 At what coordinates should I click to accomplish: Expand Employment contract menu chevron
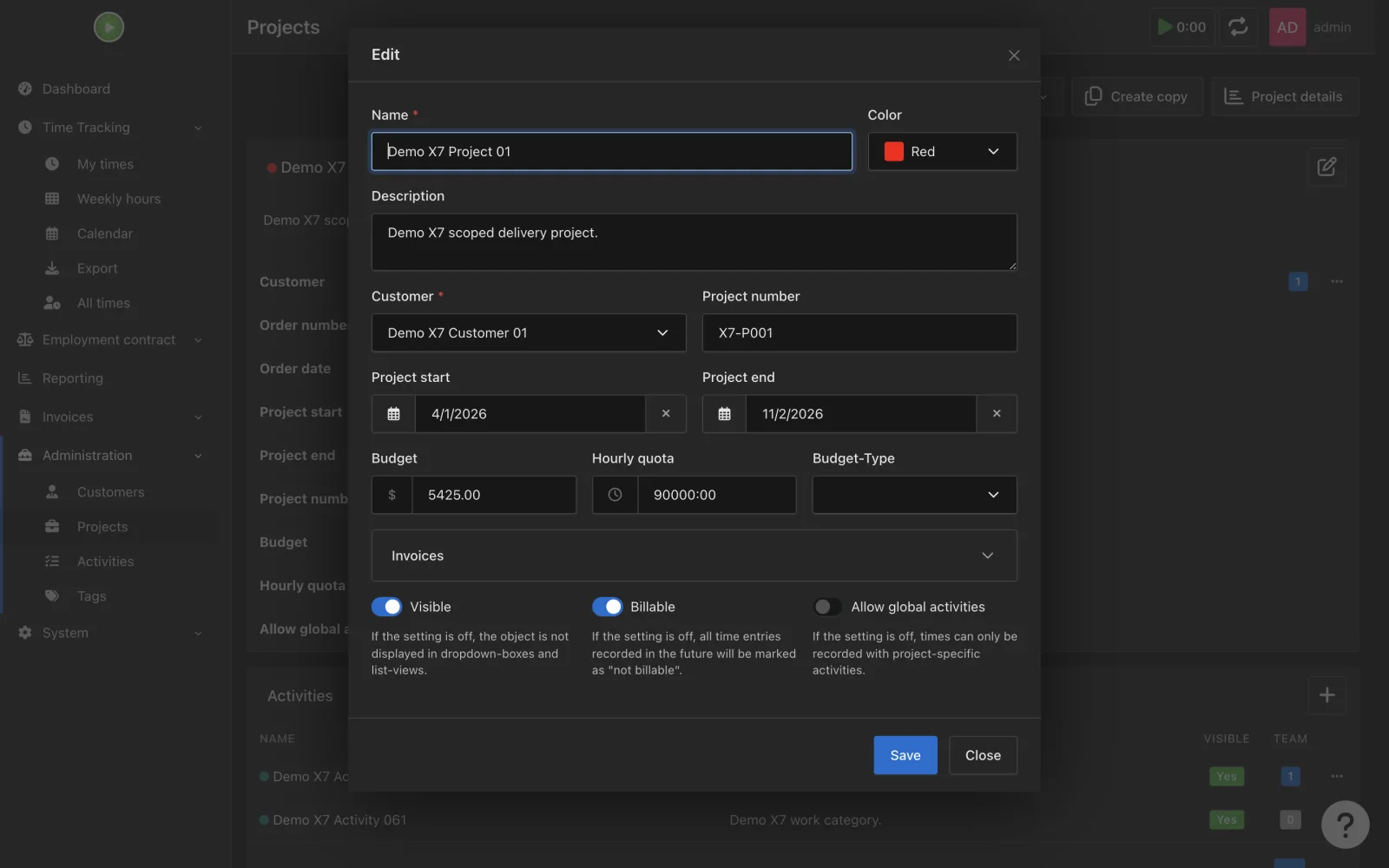point(198,340)
